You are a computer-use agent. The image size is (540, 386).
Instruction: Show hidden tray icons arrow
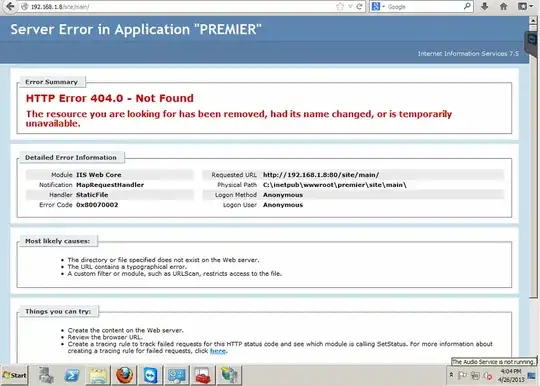click(451, 375)
